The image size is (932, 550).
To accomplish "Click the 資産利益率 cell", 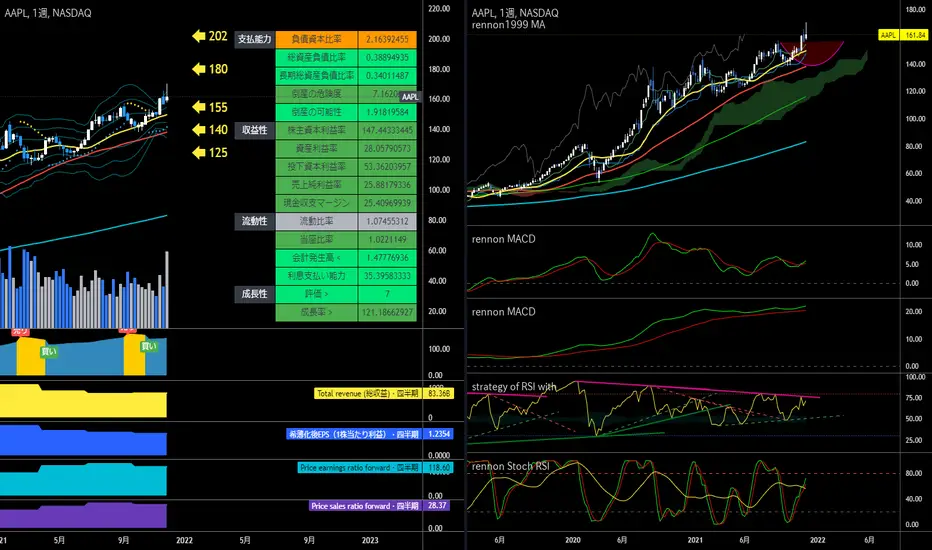I will coord(316,149).
